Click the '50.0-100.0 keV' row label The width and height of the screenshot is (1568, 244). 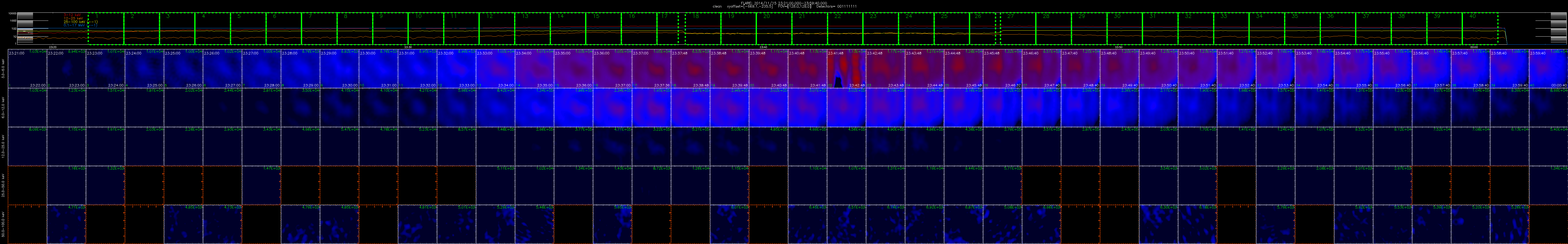click(x=4, y=224)
